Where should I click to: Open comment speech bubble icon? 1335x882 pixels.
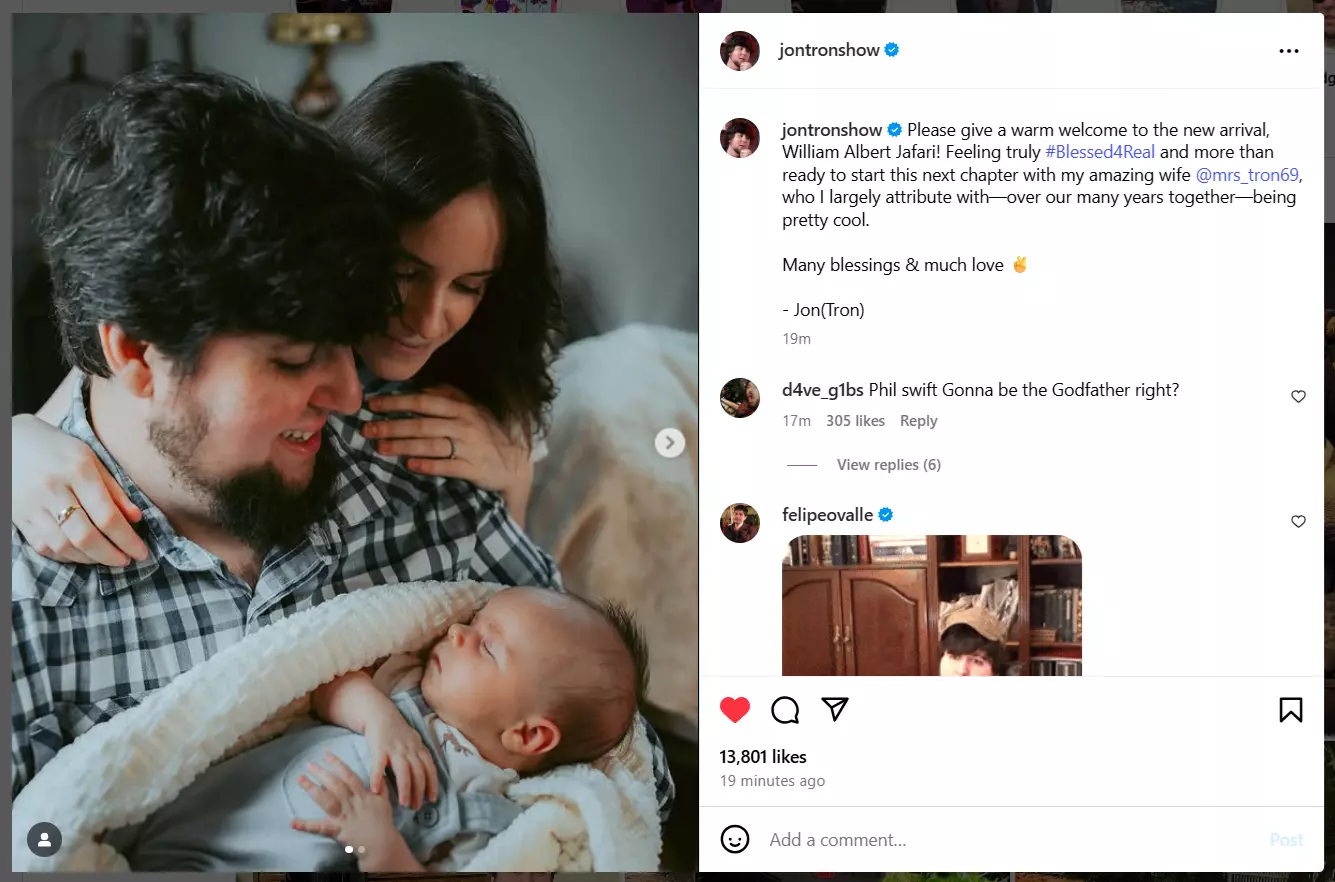(x=785, y=710)
